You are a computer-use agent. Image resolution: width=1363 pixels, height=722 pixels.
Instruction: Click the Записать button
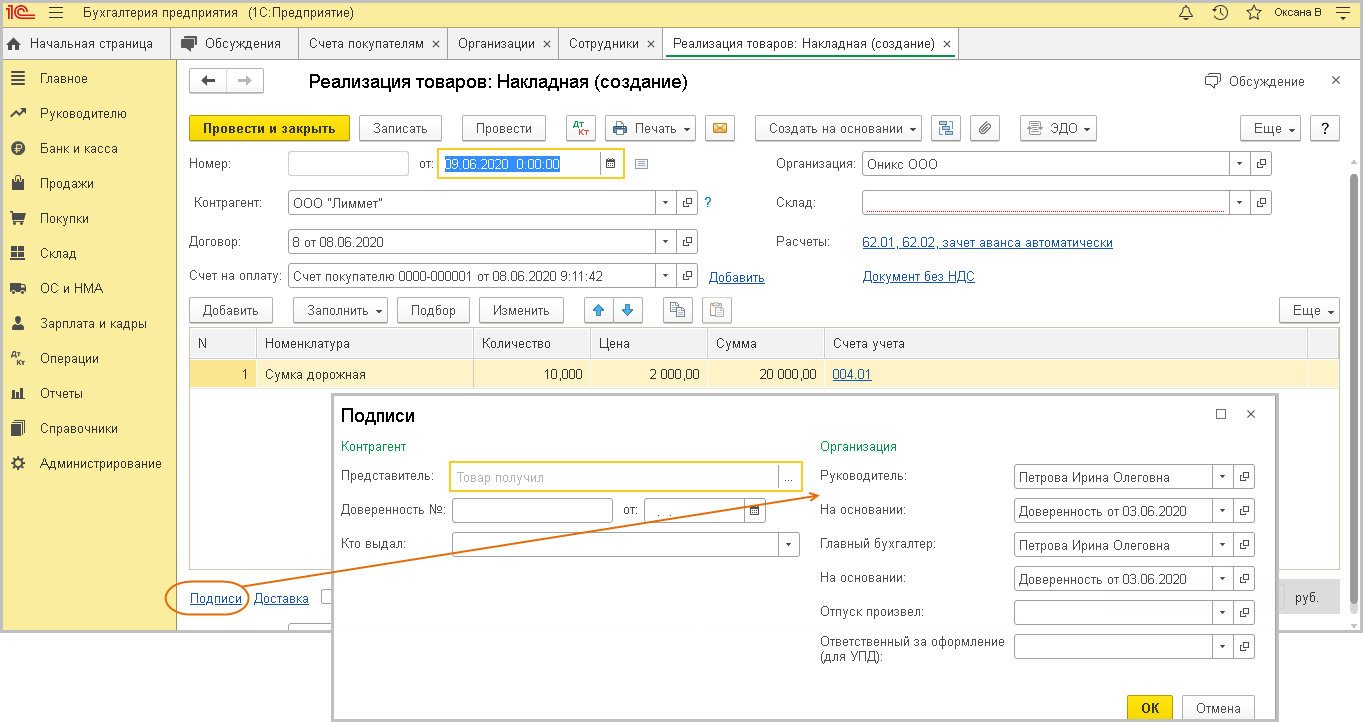click(x=400, y=128)
